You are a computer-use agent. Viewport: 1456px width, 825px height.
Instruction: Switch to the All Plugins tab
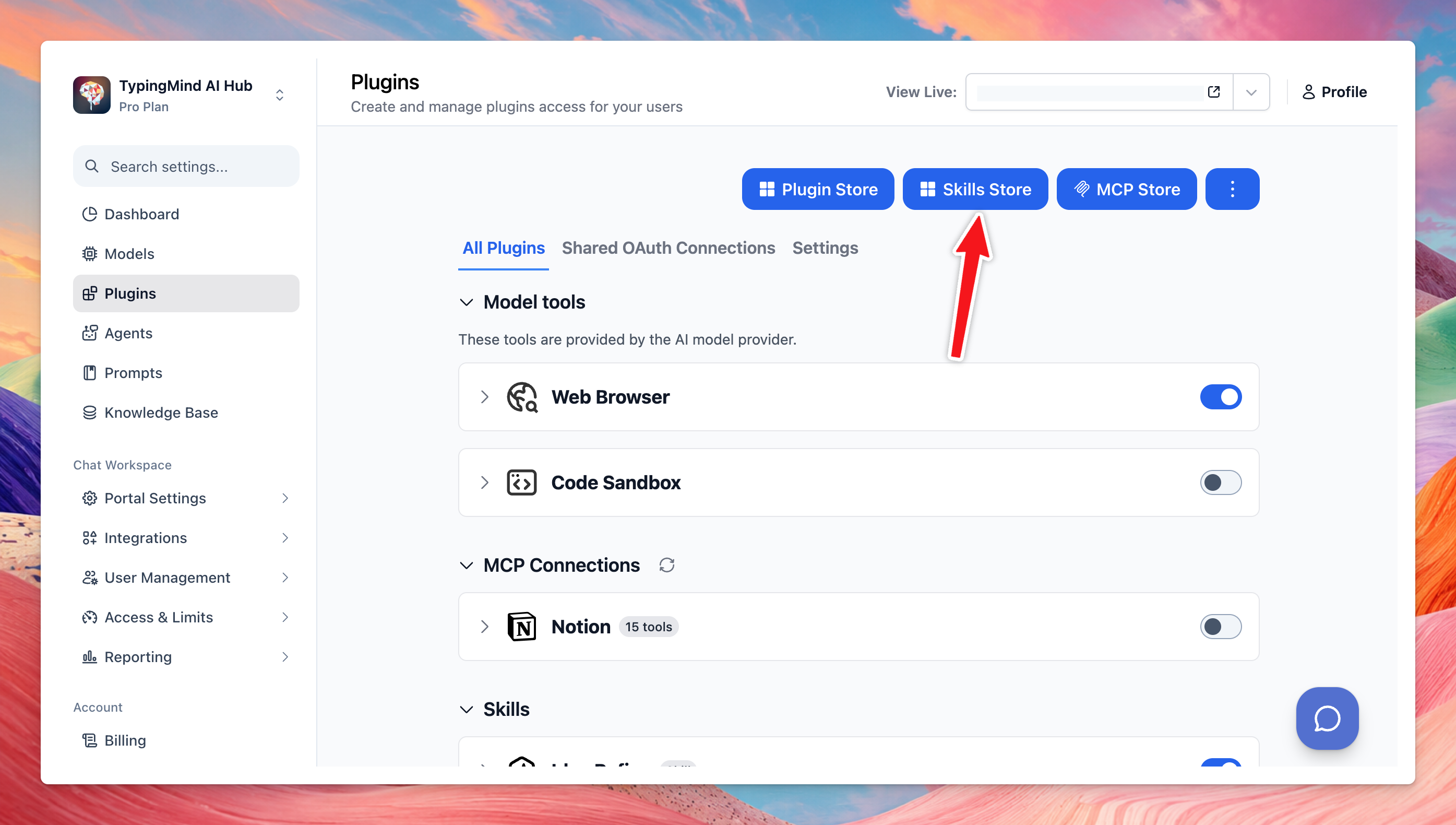coord(504,248)
